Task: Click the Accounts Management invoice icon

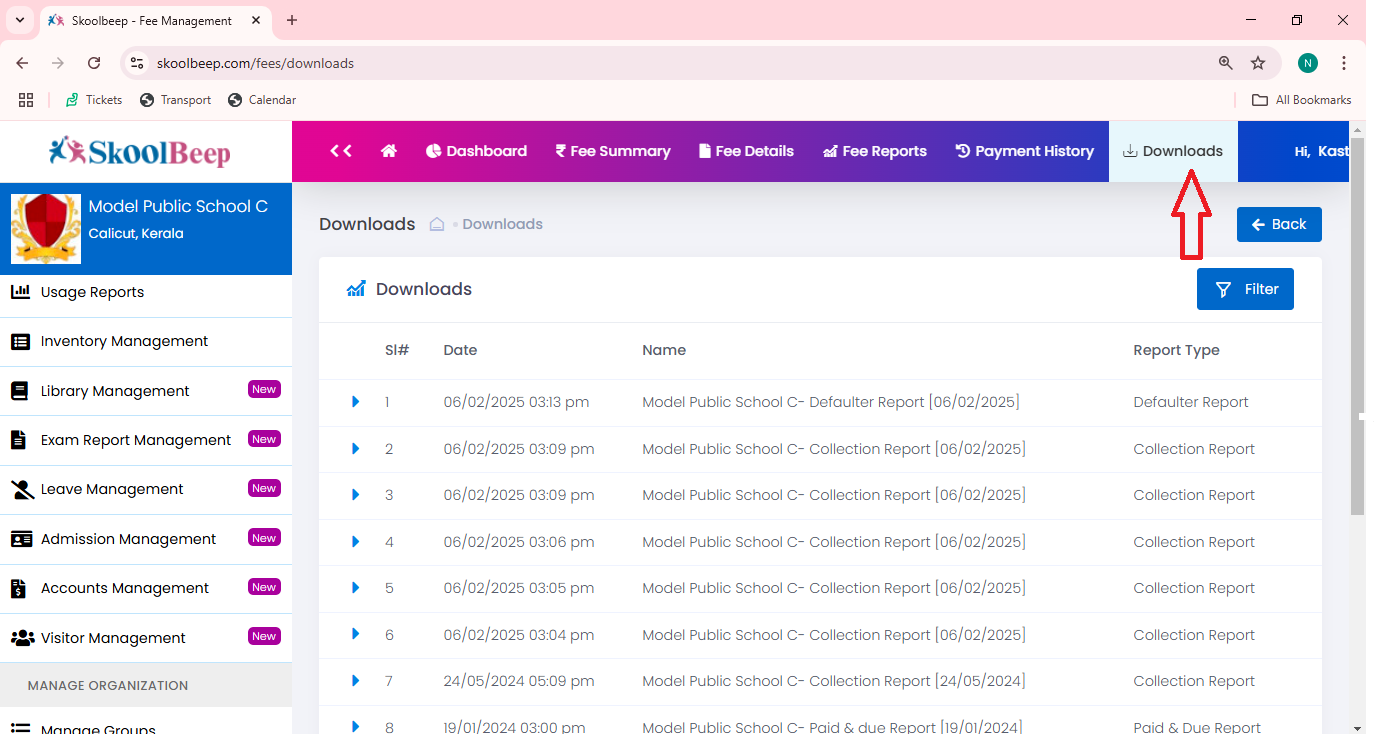Action: [x=18, y=588]
